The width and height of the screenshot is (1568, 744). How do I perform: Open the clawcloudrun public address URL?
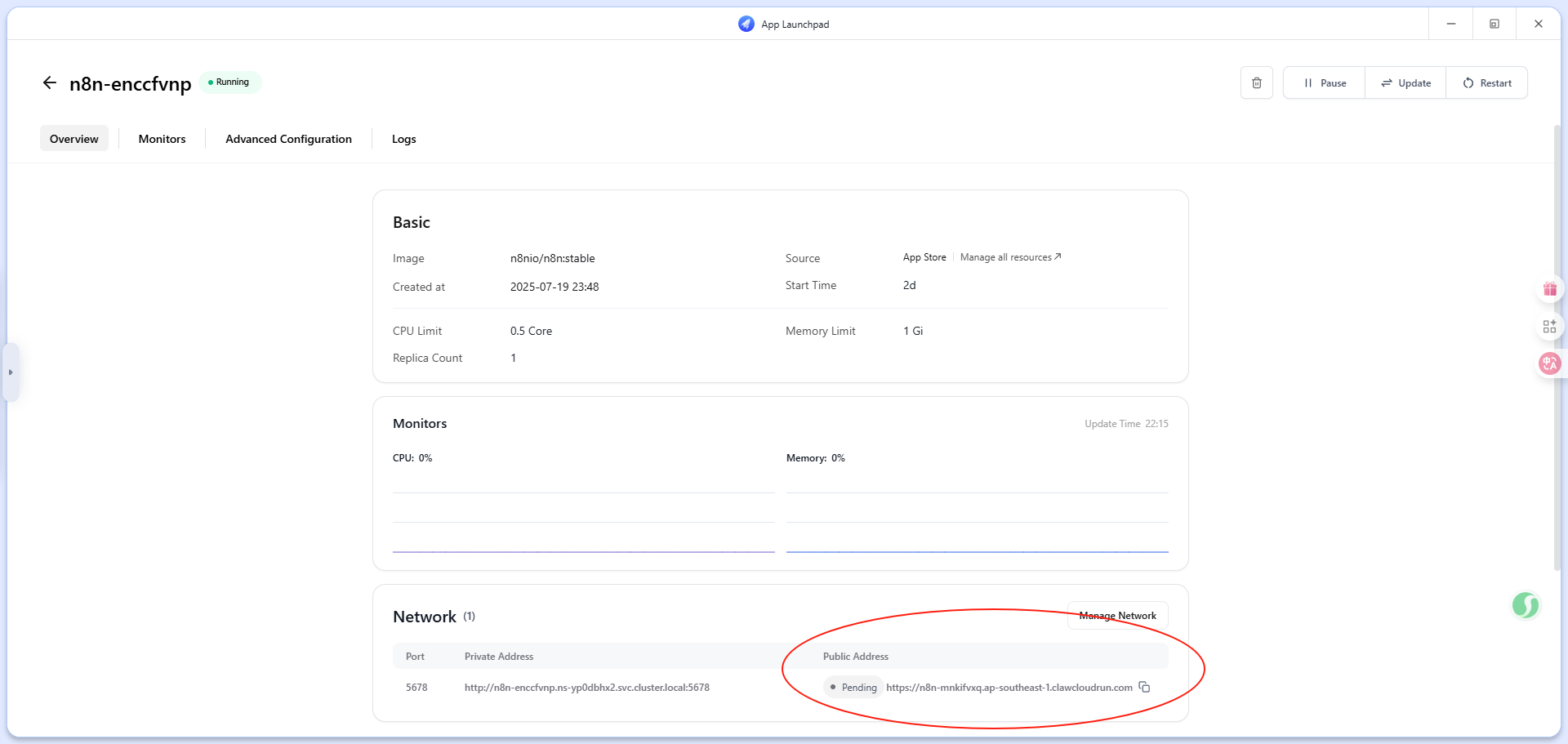[x=1009, y=688]
